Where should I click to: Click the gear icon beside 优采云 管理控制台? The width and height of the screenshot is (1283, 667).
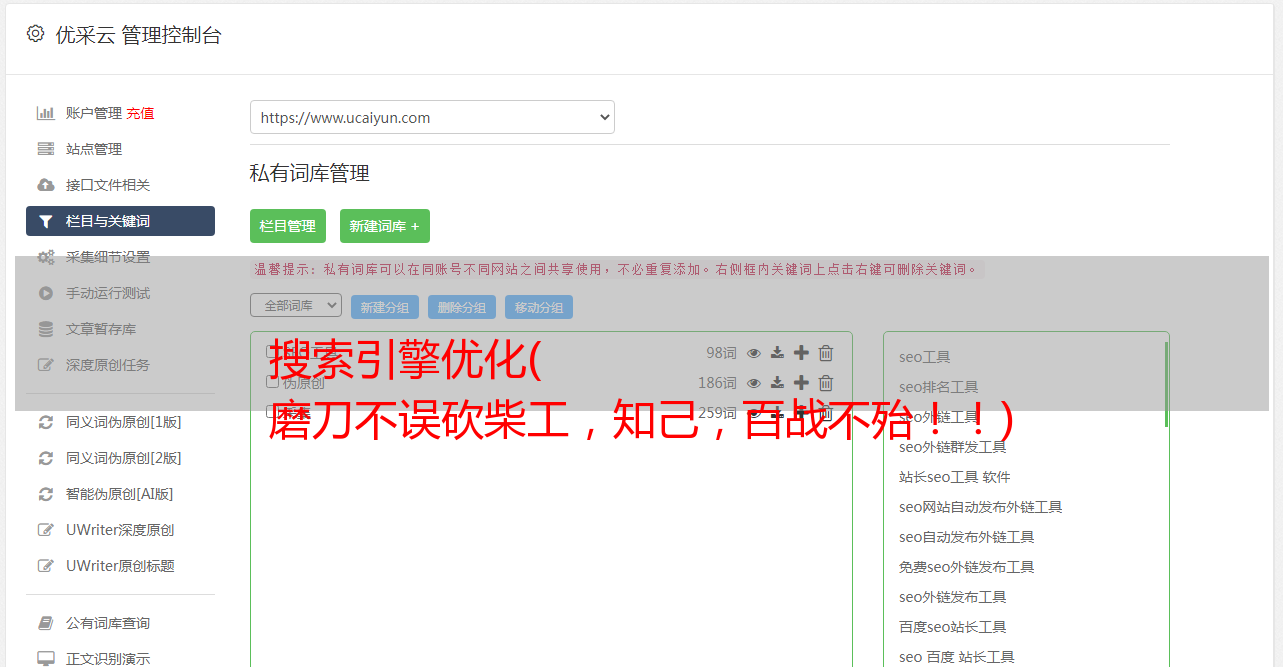pos(35,34)
